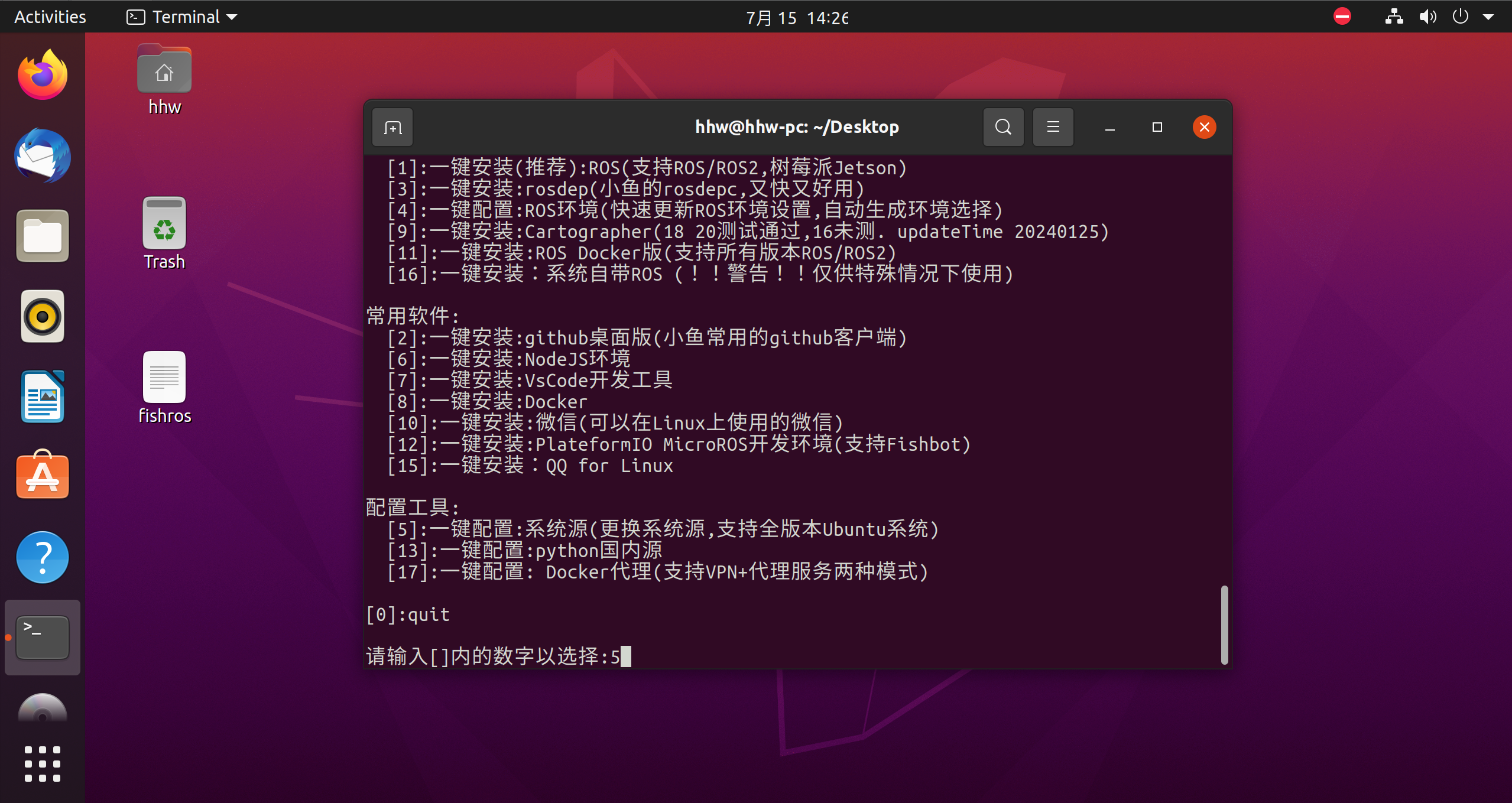Open a new tab in Terminal
This screenshot has height=803, width=1512.
point(392,127)
